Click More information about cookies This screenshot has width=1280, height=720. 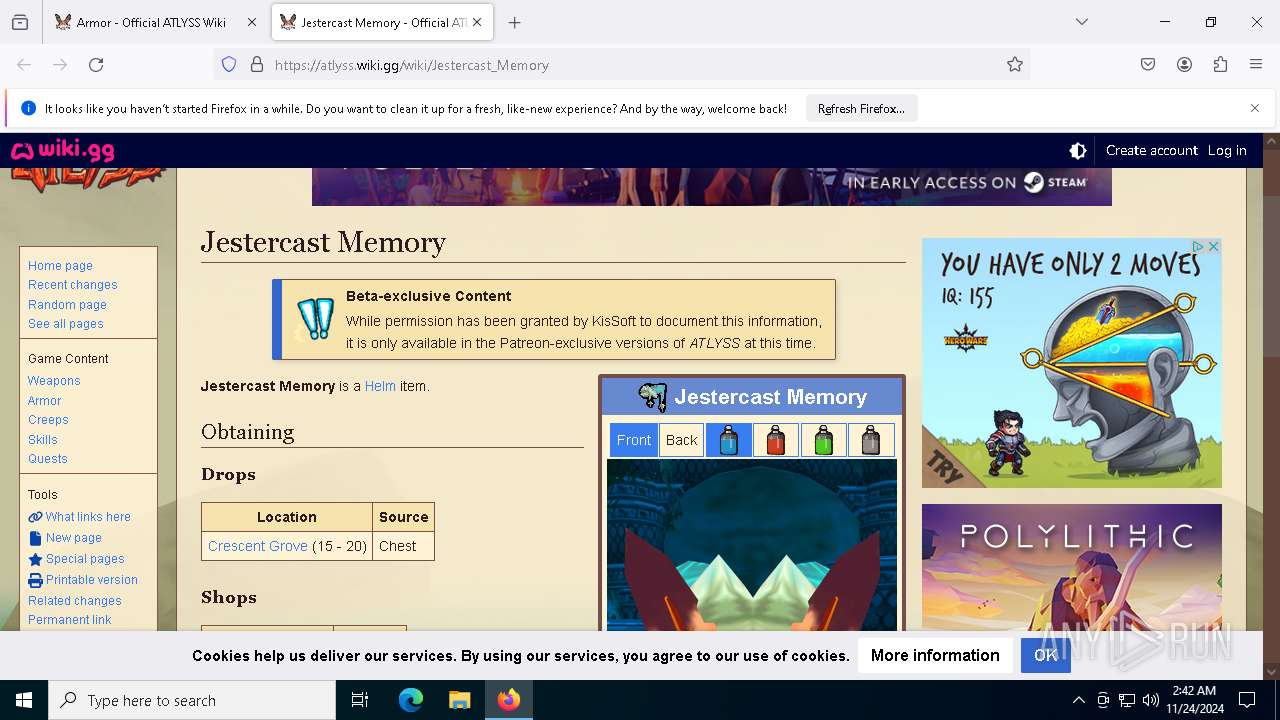tap(935, 656)
